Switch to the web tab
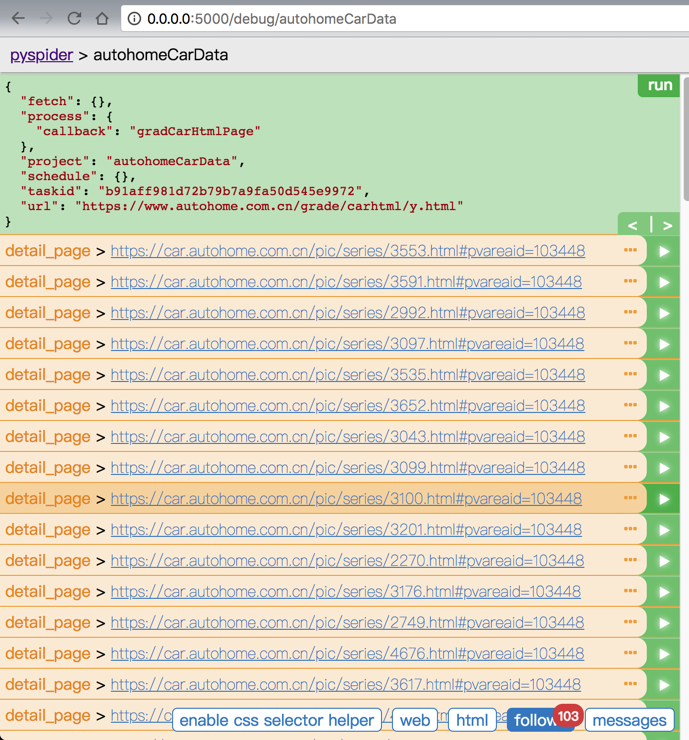The height and width of the screenshot is (740, 689). coord(415,720)
